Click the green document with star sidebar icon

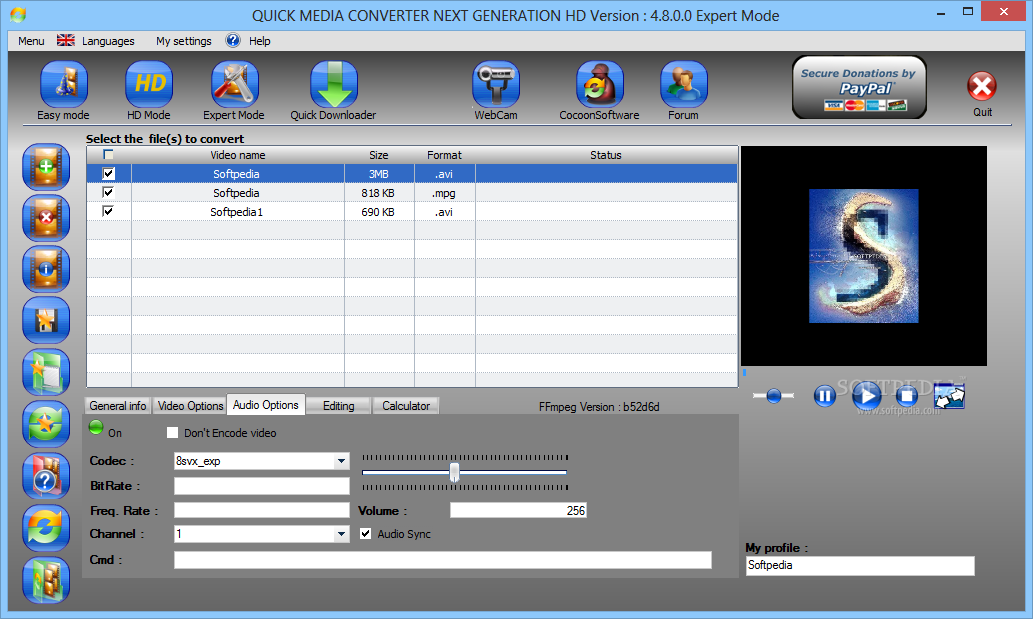(46, 373)
